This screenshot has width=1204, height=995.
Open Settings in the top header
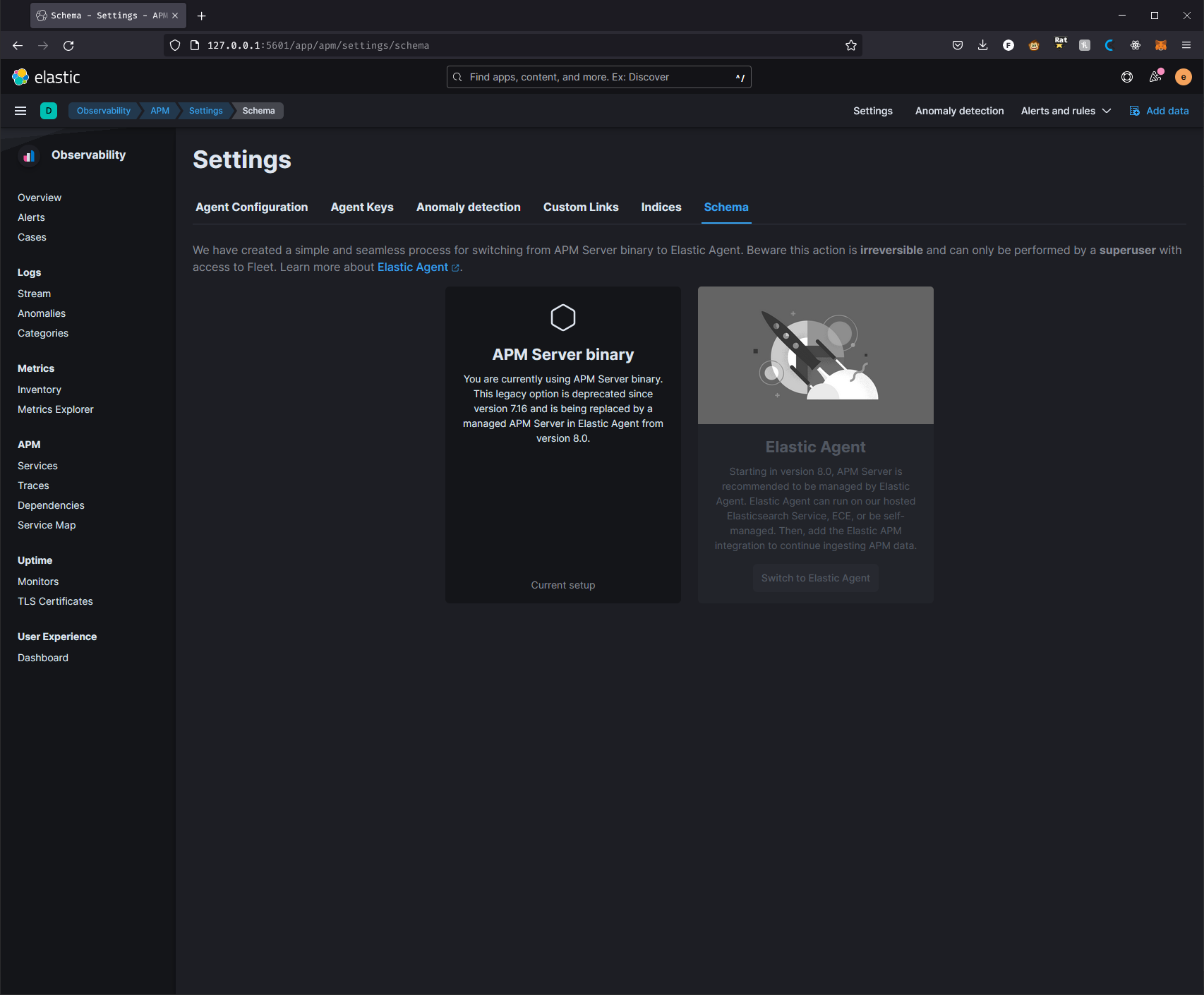tap(873, 111)
